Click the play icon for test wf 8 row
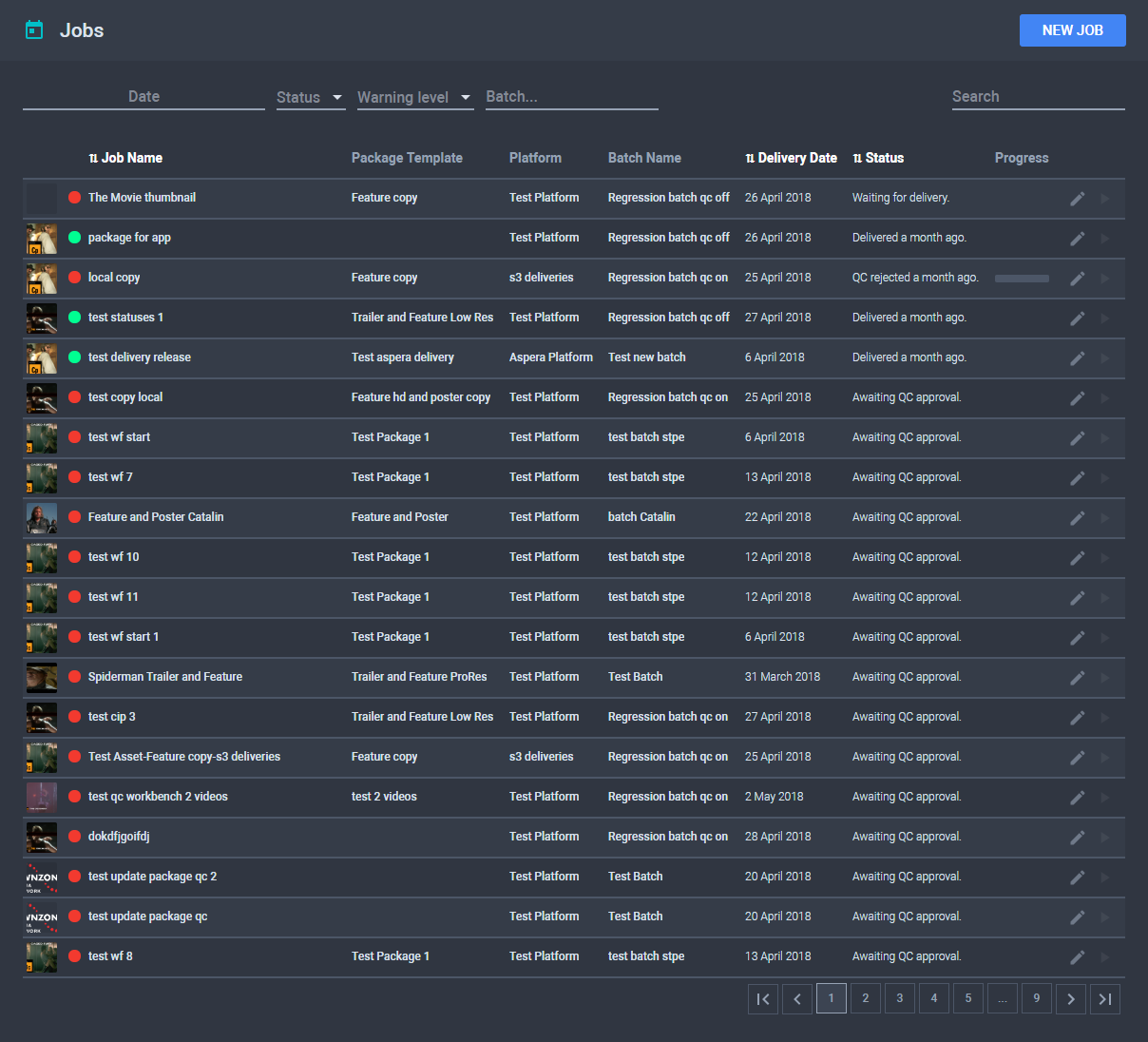The height and width of the screenshot is (1042, 1148). (1105, 957)
